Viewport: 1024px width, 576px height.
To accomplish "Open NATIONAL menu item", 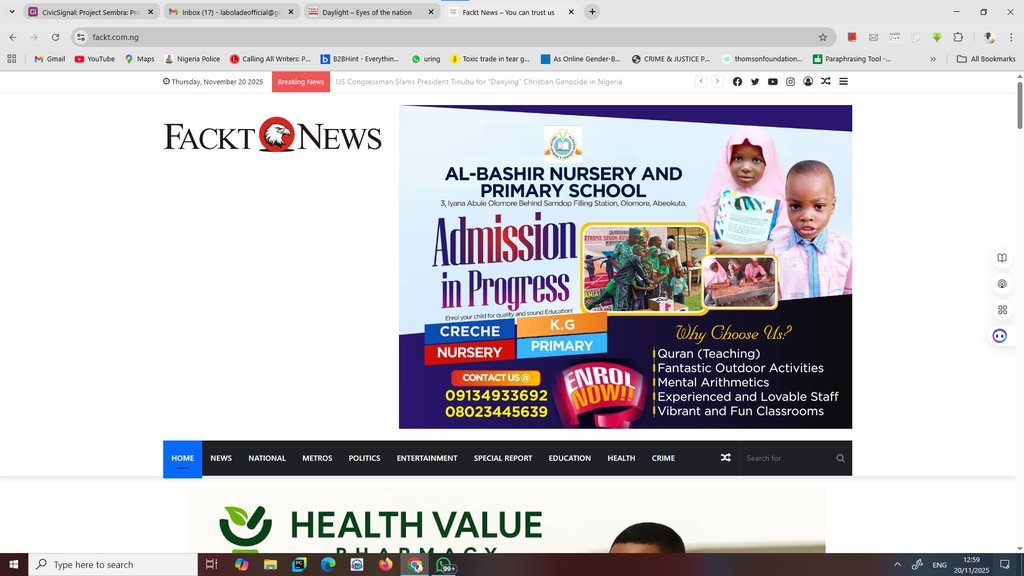I will [x=267, y=458].
